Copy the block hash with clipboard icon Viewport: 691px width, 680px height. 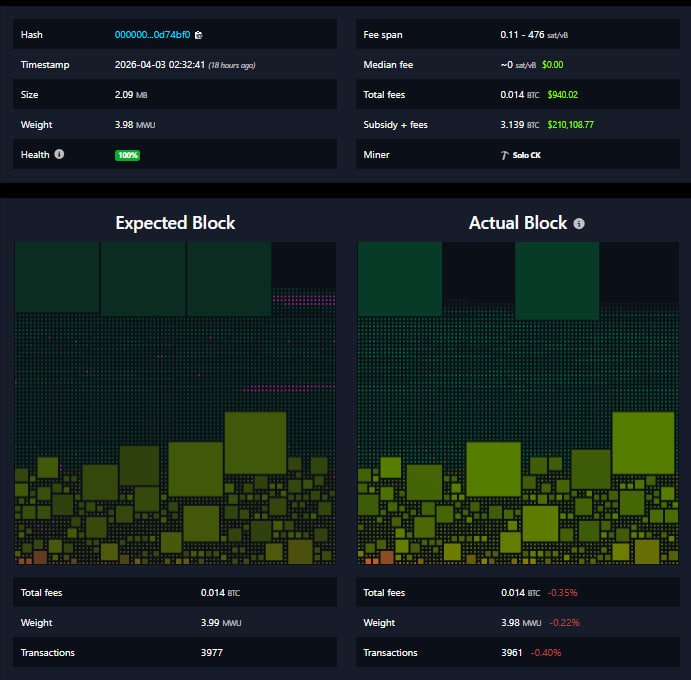pos(198,35)
